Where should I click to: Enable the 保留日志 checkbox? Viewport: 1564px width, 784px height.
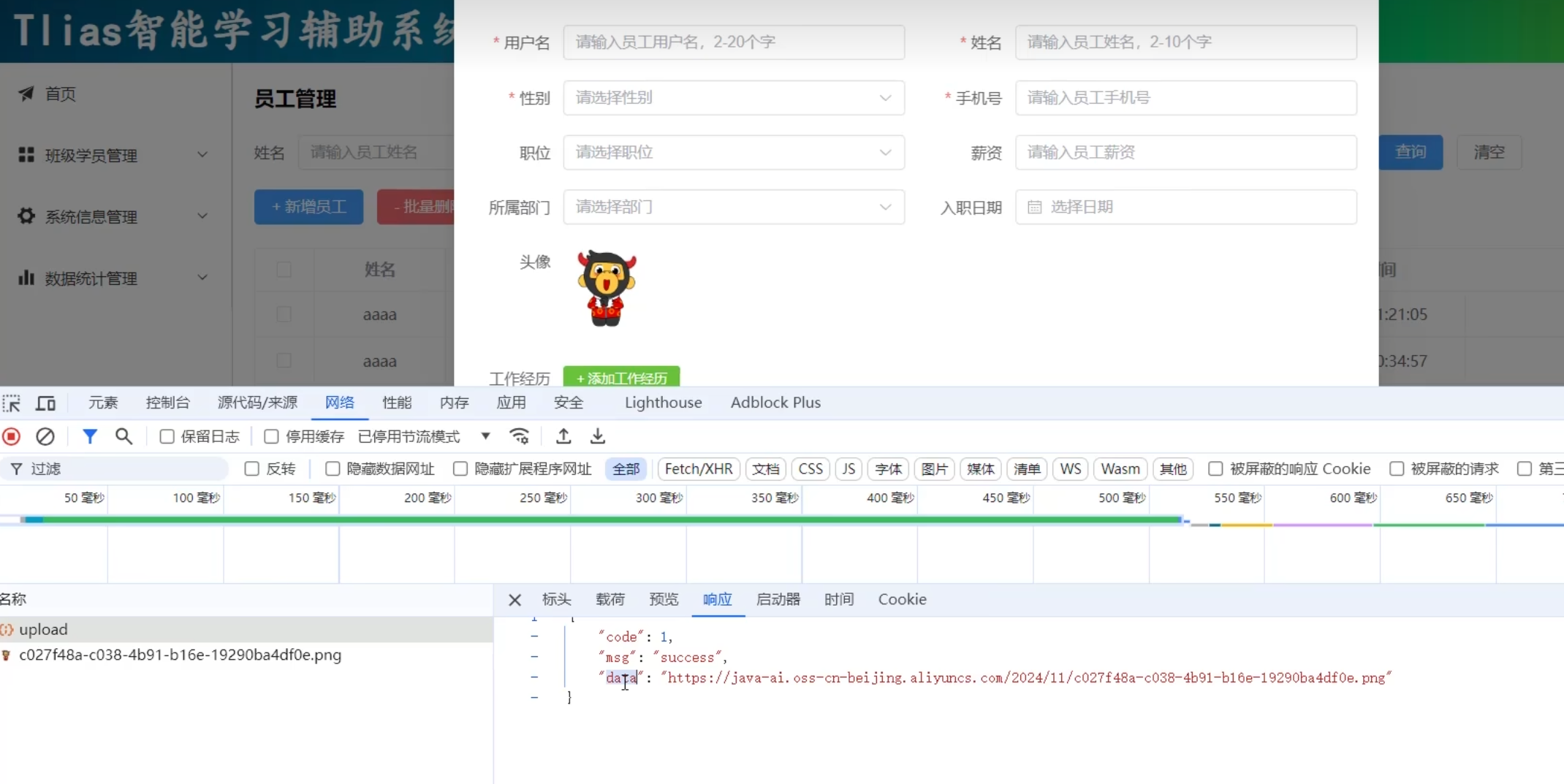167,437
